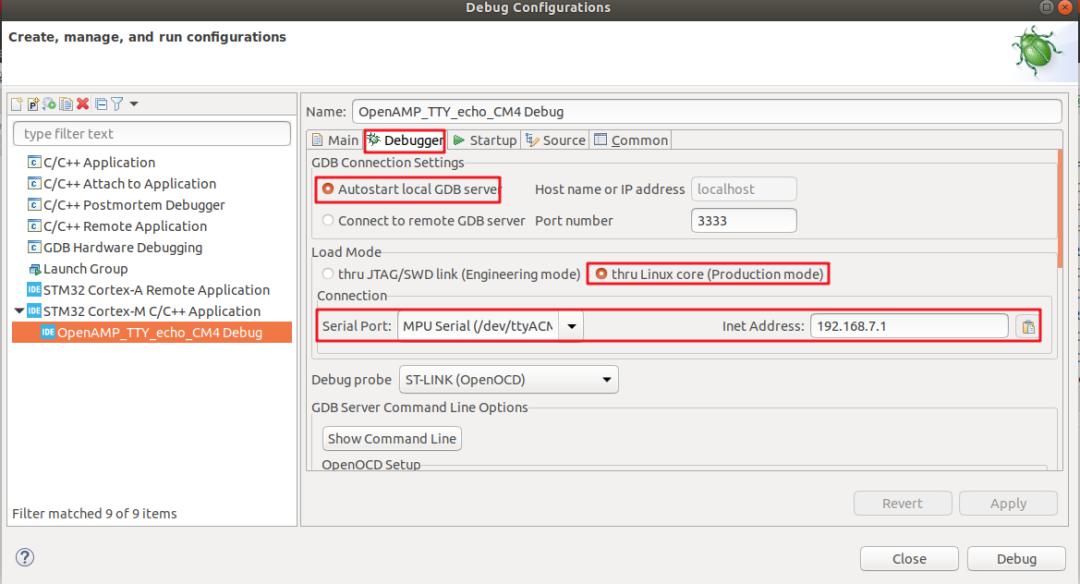The image size is (1080, 584).
Task: Select Connect to remote GDB server
Action: tap(423, 221)
